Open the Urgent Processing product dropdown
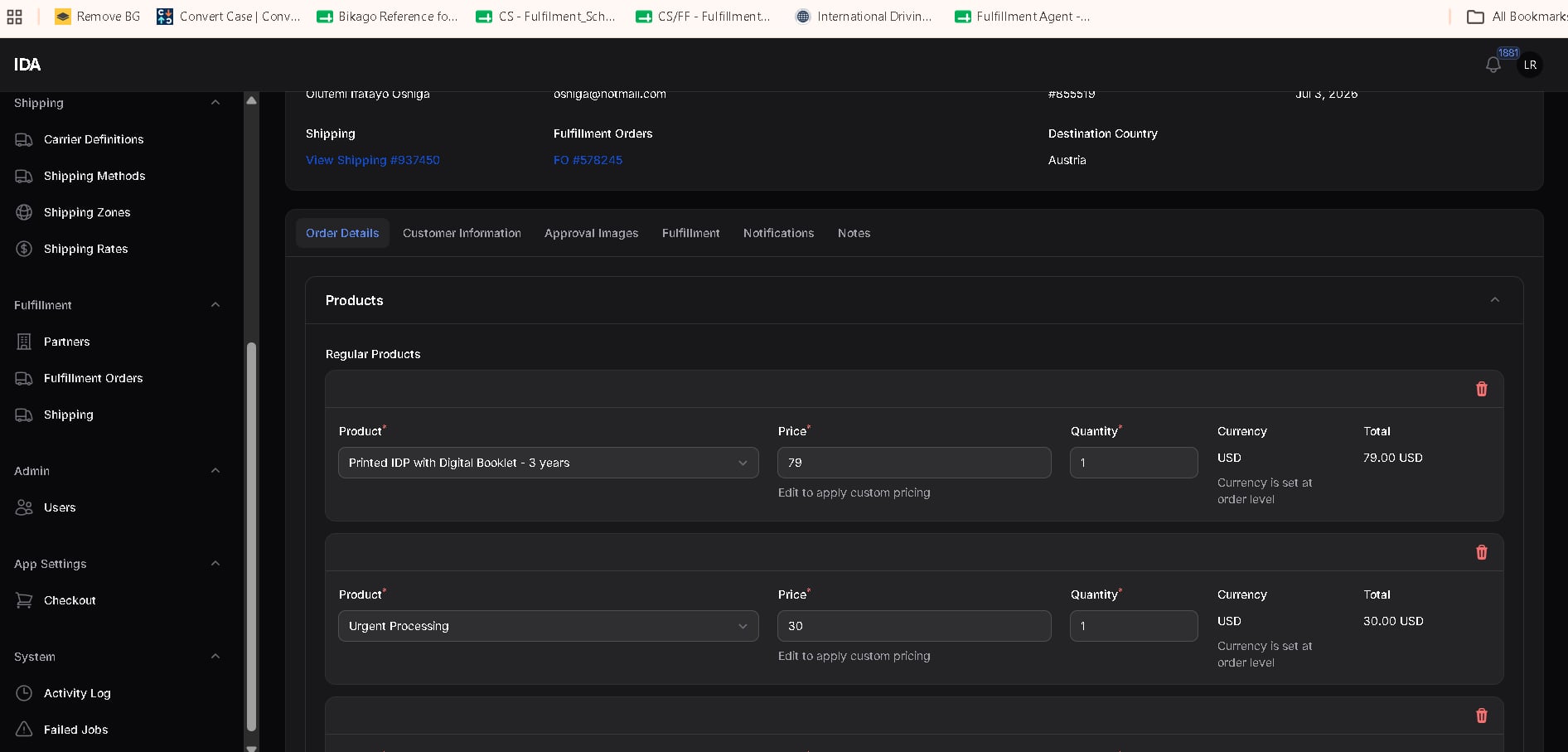 coord(549,626)
